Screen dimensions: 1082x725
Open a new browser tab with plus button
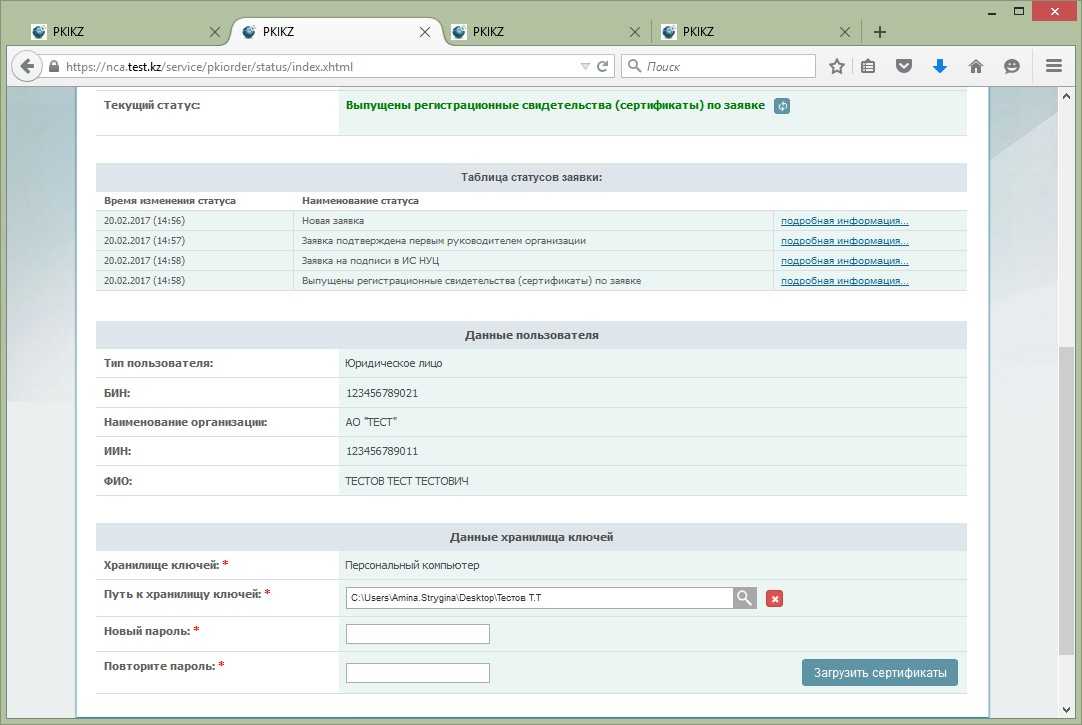[x=880, y=32]
